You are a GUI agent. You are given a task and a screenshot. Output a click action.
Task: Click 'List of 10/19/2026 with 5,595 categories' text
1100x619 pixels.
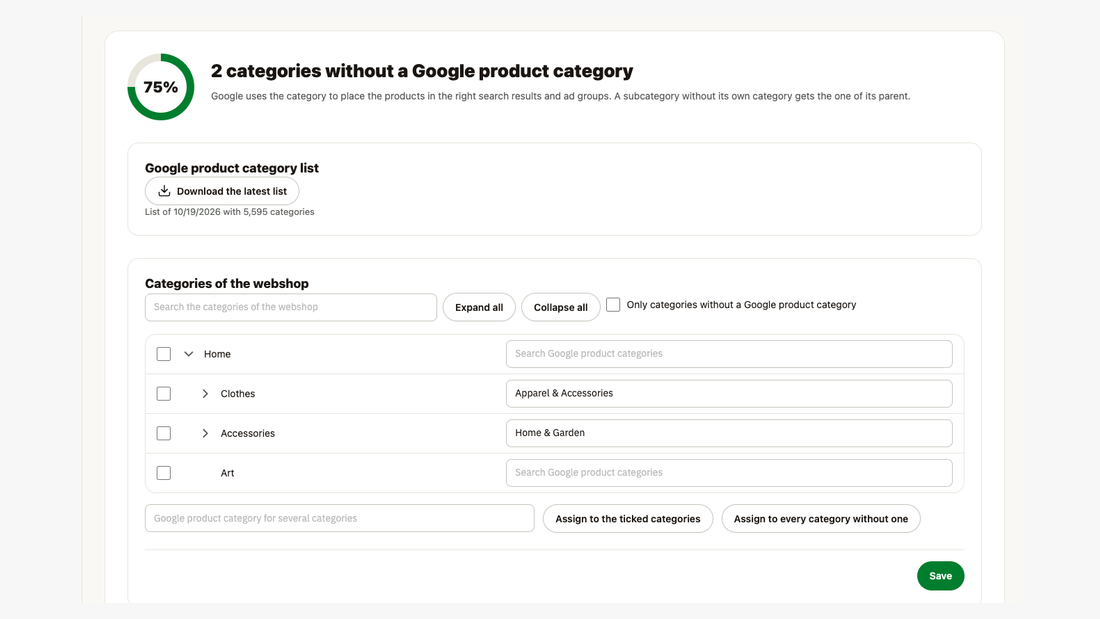229,212
